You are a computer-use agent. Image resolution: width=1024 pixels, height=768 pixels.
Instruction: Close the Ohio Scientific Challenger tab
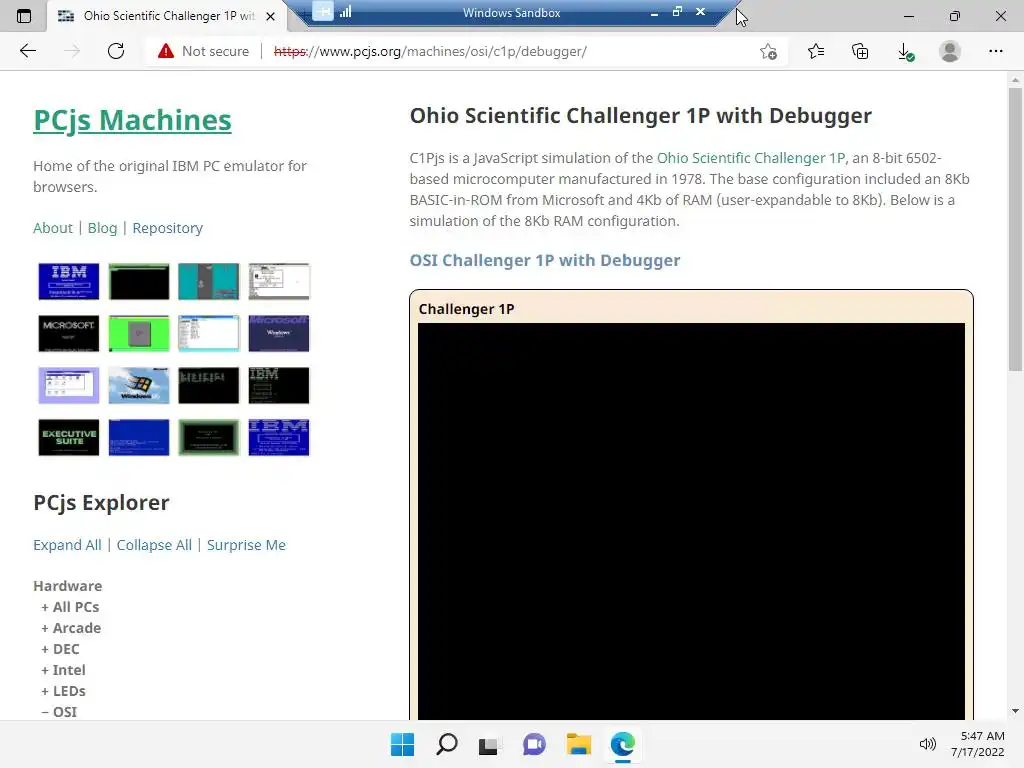pyautogui.click(x=270, y=16)
